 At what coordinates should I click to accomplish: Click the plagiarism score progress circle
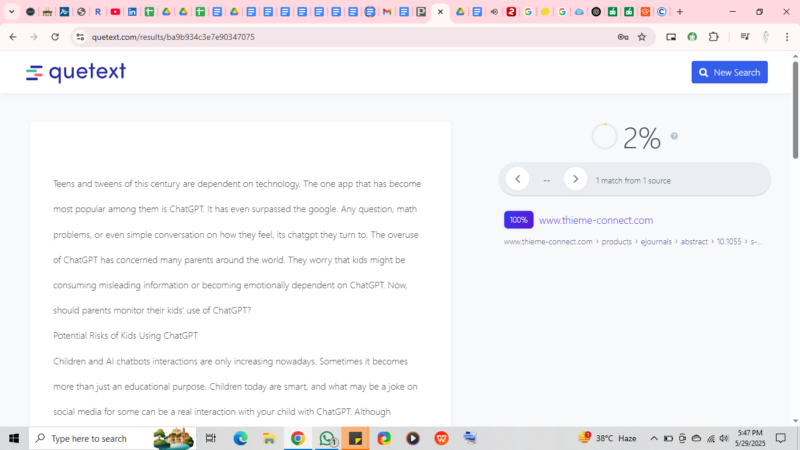click(x=604, y=137)
